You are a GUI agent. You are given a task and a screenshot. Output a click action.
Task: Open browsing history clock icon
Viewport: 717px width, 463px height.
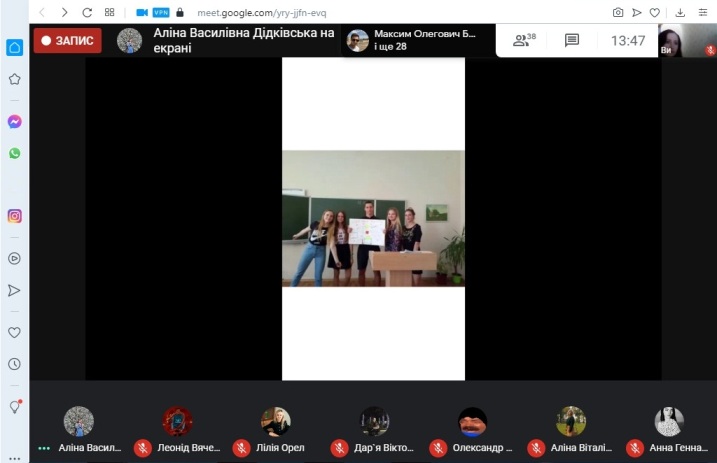[x=15, y=364]
